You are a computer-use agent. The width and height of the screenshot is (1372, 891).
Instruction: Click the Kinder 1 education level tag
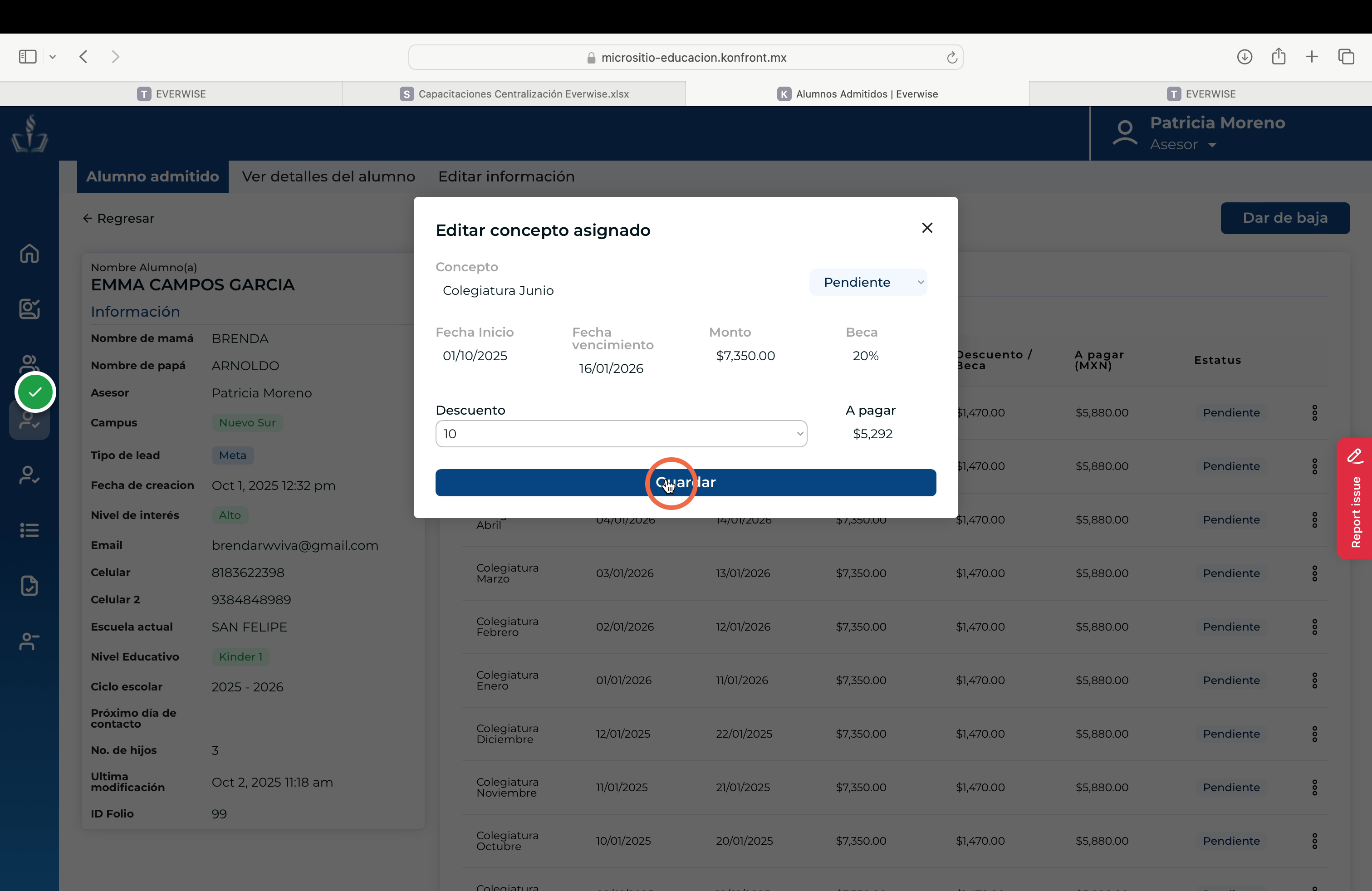tap(241, 657)
